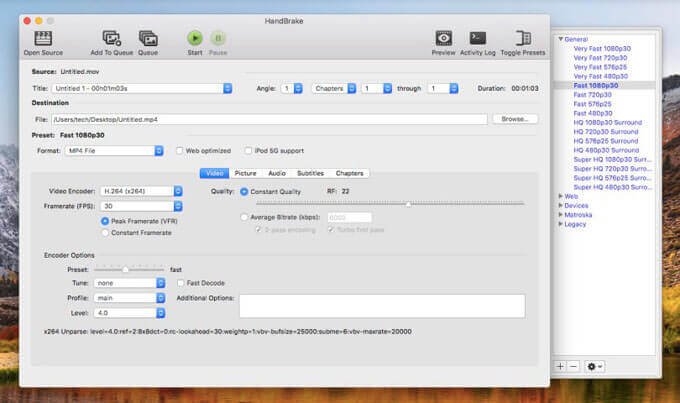Image resolution: width=680 pixels, height=403 pixels.
Task: Toggle Turbo first pass checkbox
Action: point(330,229)
